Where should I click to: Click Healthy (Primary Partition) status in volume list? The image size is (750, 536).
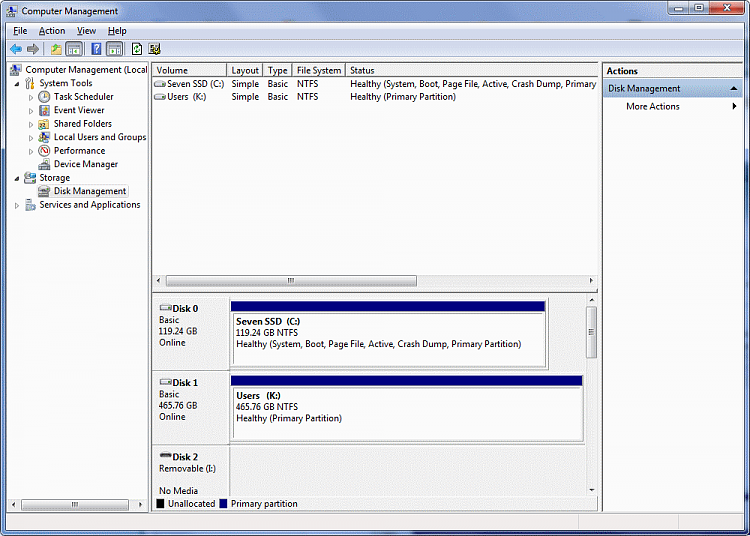pyautogui.click(x=403, y=97)
